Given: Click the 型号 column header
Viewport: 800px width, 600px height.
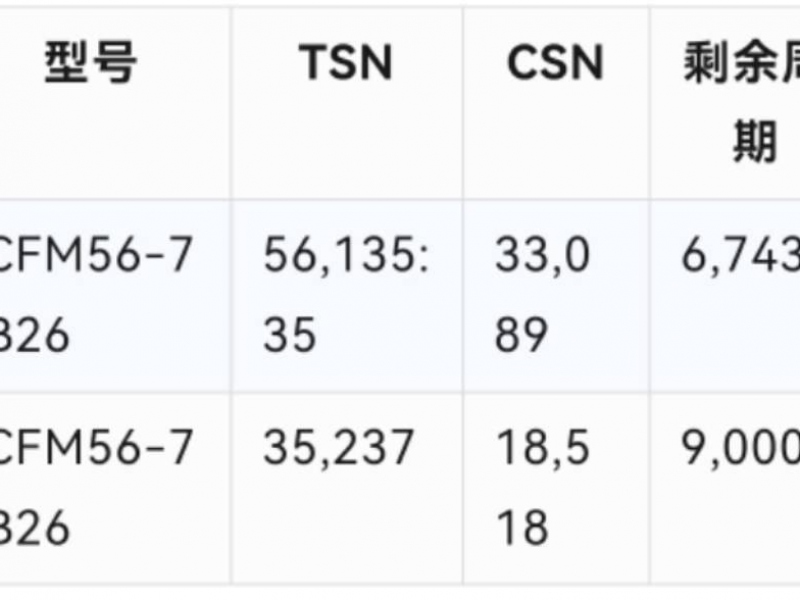Looking at the screenshot, I should point(91,62).
